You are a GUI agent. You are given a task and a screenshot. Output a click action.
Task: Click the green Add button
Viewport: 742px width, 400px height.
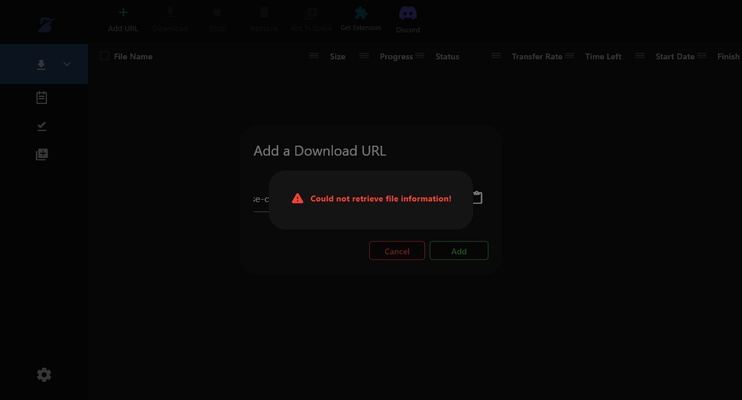click(x=459, y=251)
